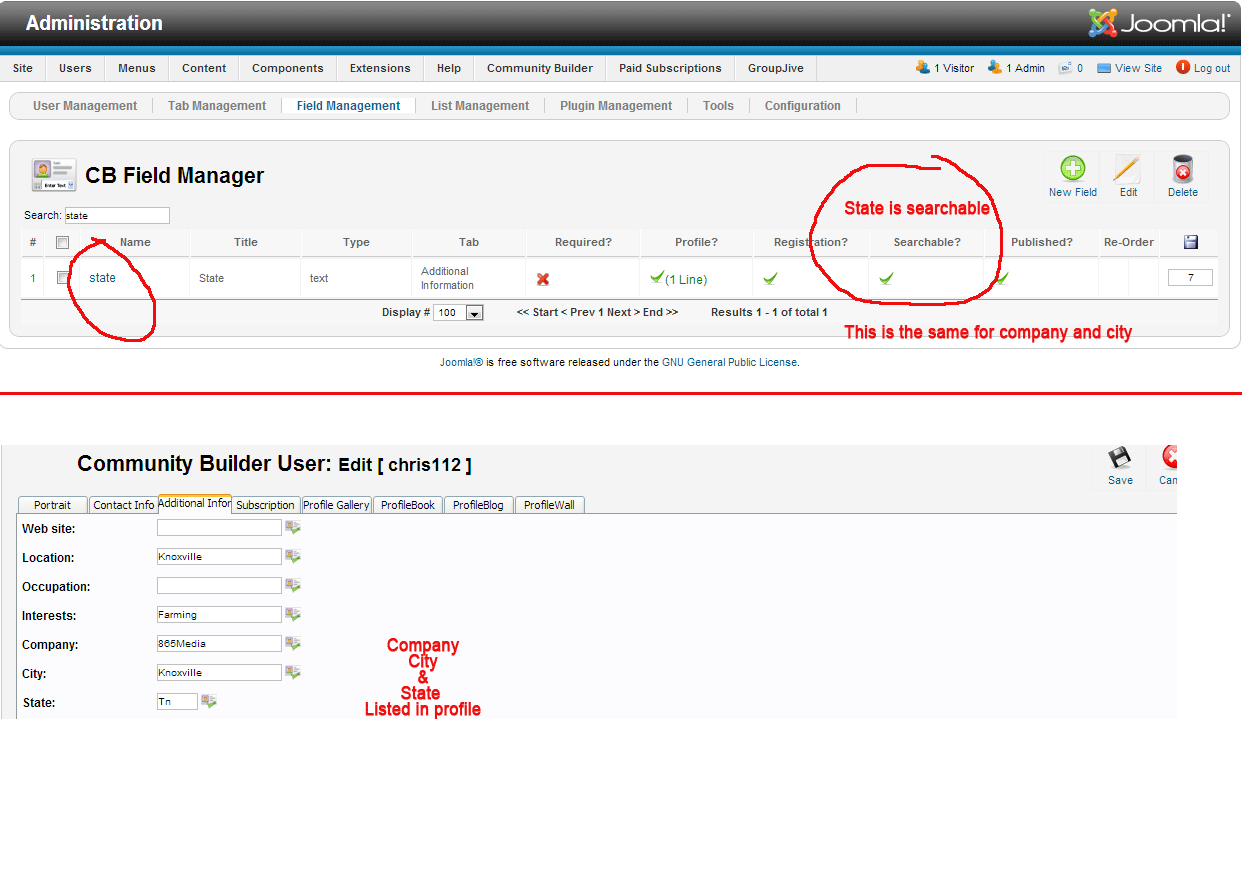The height and width of the screenshot is (886, 1242).
Task: Click the icon beside the Location field
Action: pos(293,556)
